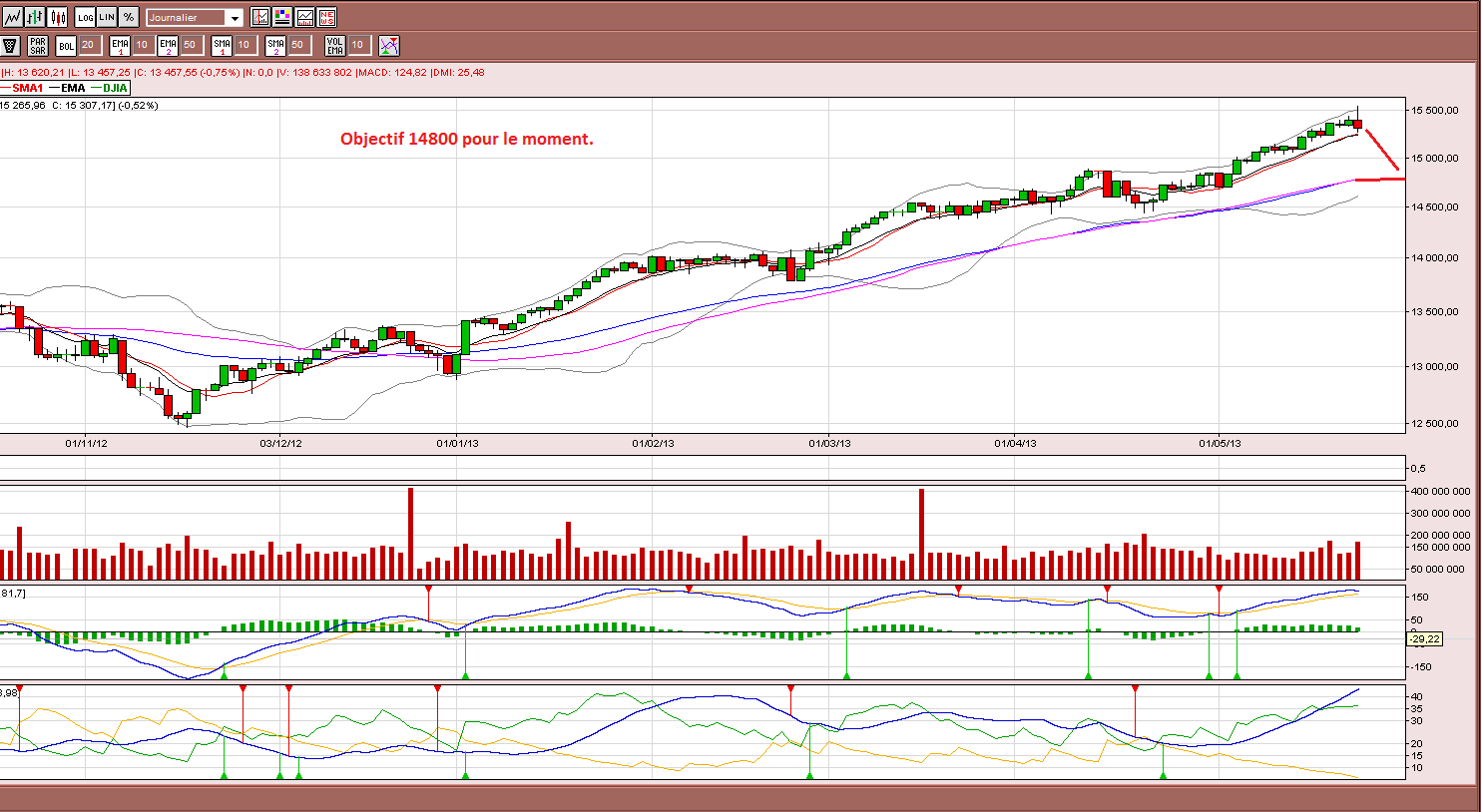Edit the SMA 2 period field

click(298, 45)
